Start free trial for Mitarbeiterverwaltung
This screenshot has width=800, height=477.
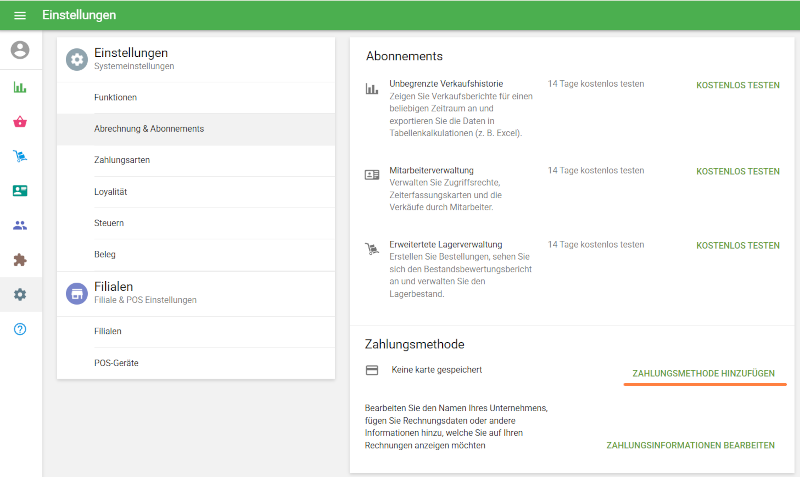(x=737, y=171)
